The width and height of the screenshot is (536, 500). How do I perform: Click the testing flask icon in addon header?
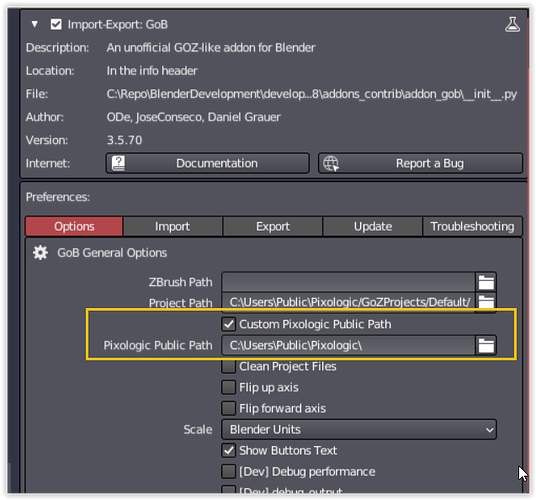pos(512,25)
